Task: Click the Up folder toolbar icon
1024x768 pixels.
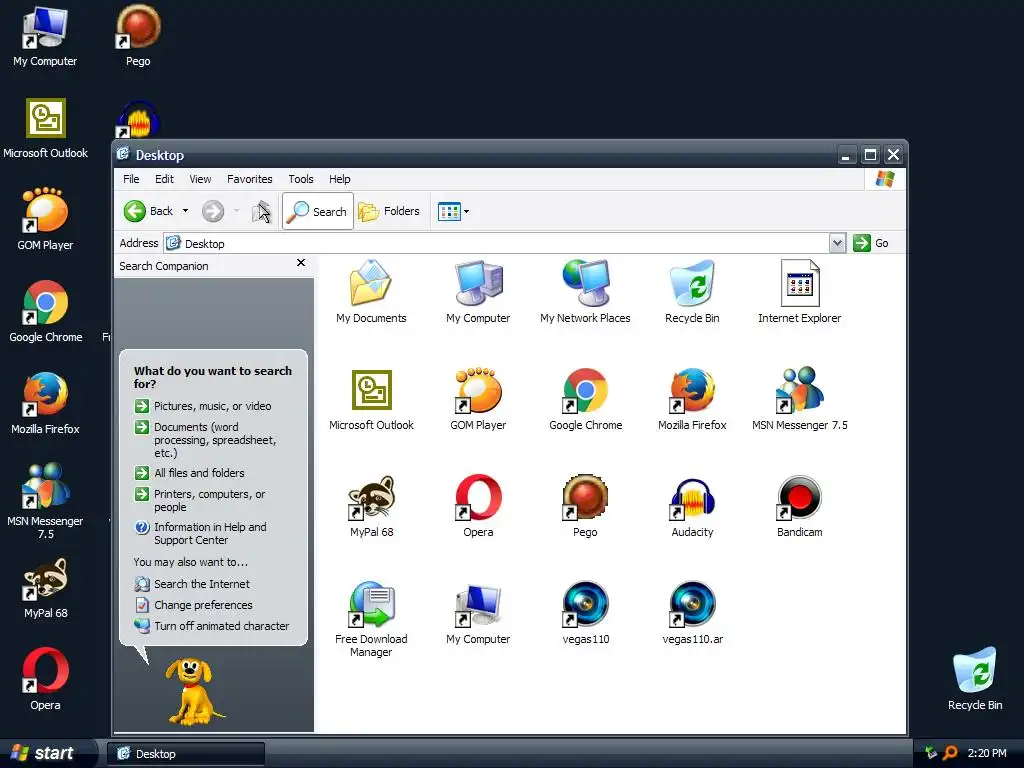Action: (x=261, y=211)
